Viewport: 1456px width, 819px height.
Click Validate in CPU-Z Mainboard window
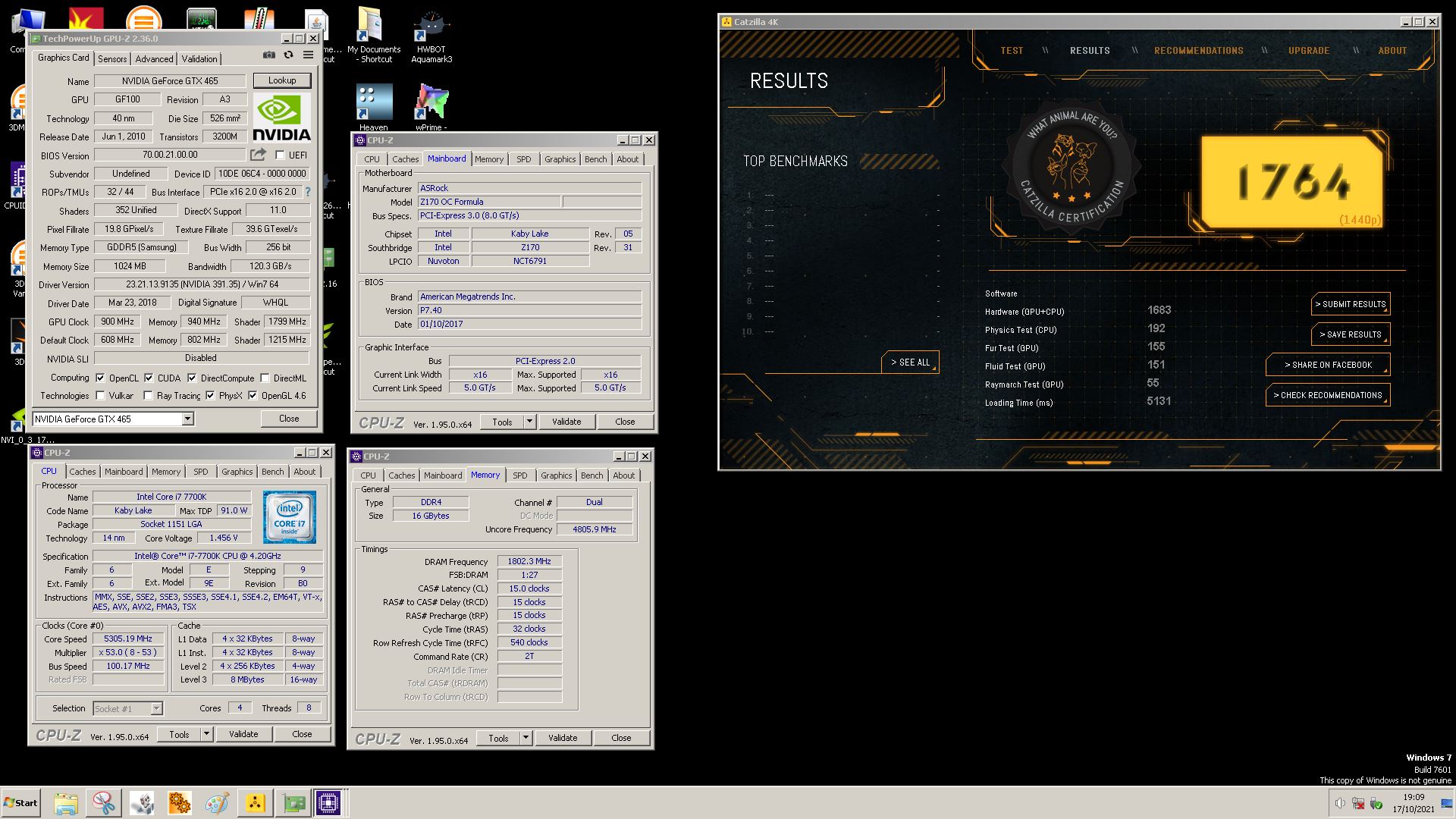click(x=566, y=422)
